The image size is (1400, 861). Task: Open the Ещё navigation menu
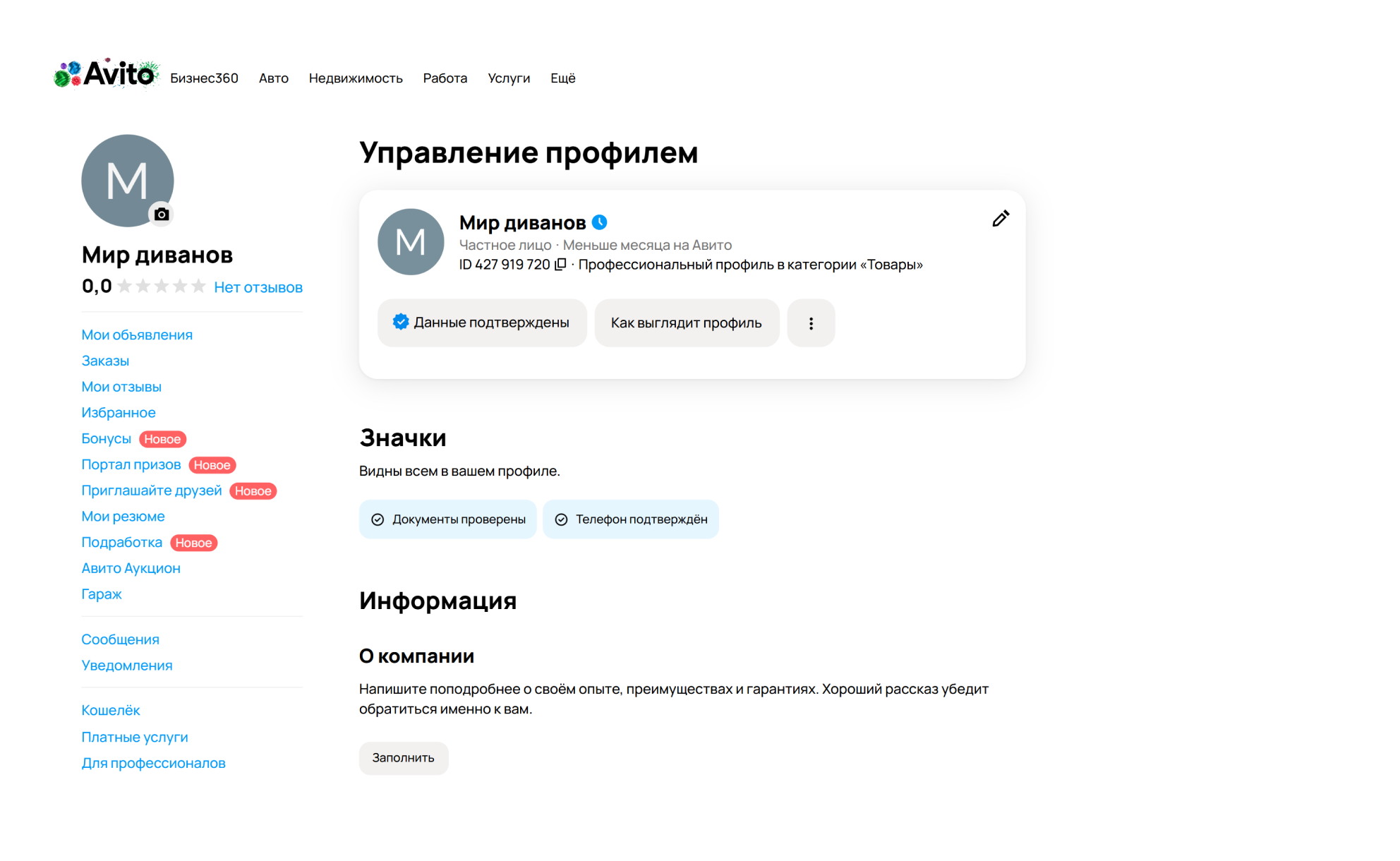562,78
